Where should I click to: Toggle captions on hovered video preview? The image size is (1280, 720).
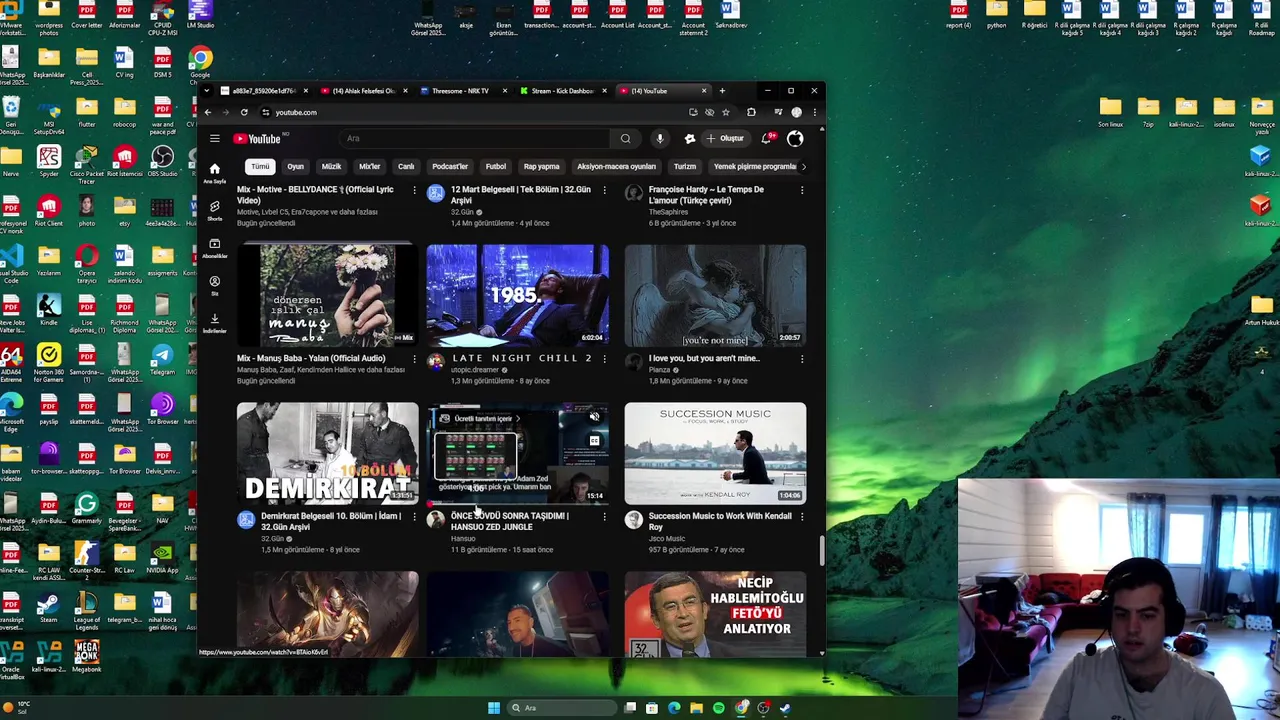click(594, 440)
